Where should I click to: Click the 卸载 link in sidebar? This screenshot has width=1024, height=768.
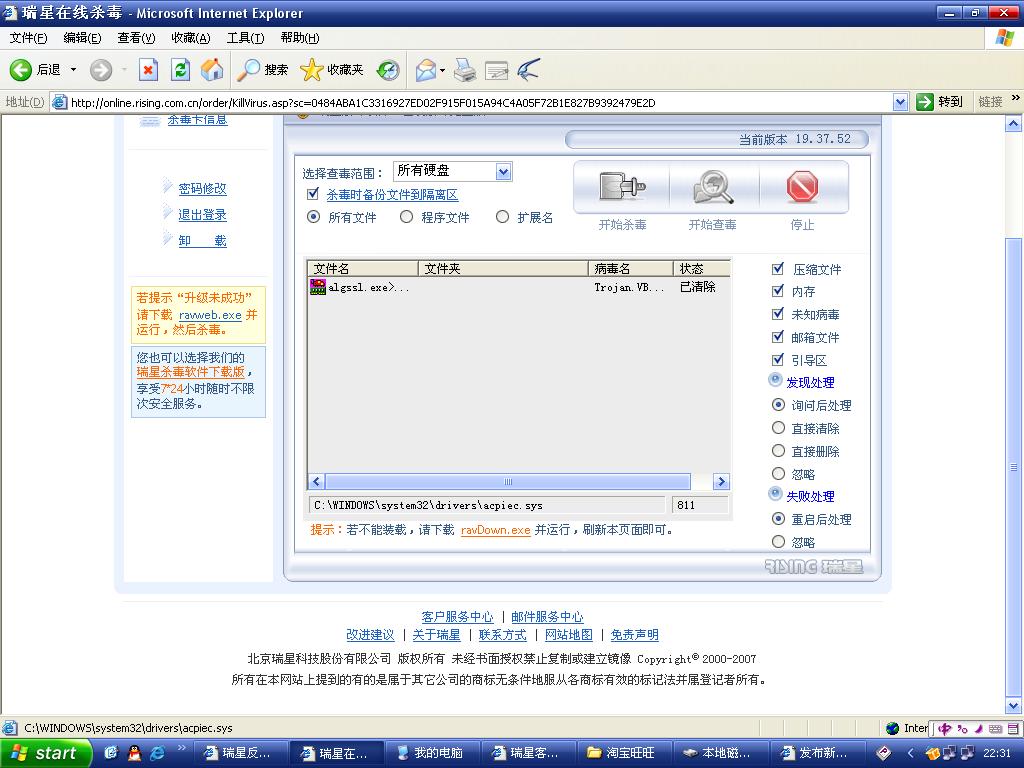point(202,241)
